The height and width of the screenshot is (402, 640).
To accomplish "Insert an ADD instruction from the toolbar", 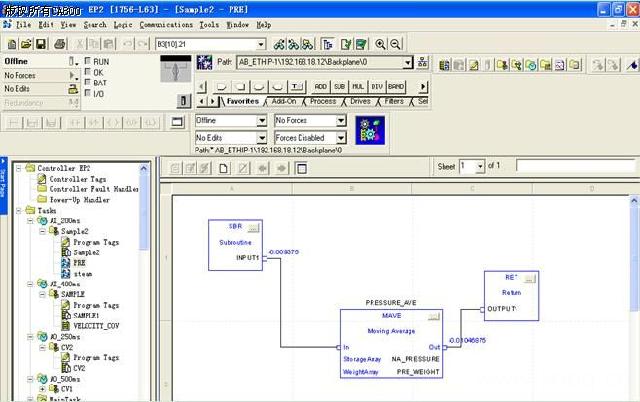I will coord(321,86).
